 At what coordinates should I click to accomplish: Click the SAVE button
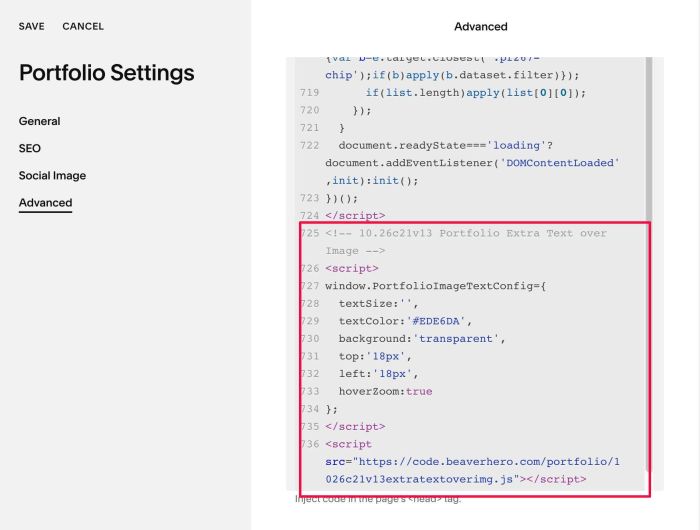[x=31, y=26]
